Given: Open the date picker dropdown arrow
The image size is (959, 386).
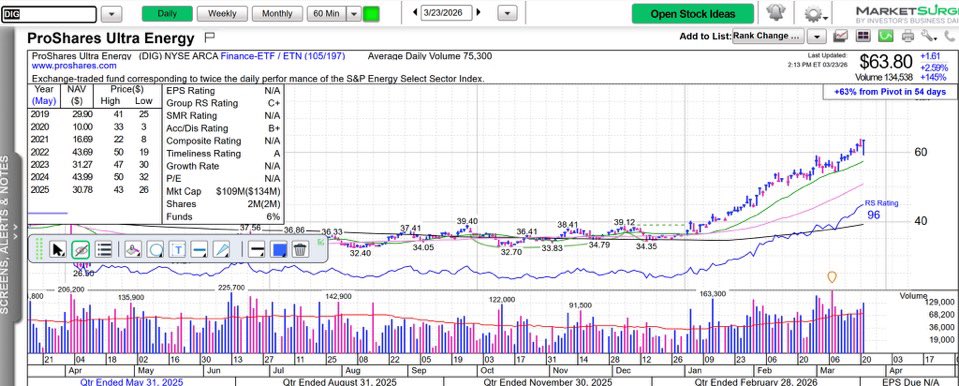Looking at the screenshot, I should [x=507, y=13].
